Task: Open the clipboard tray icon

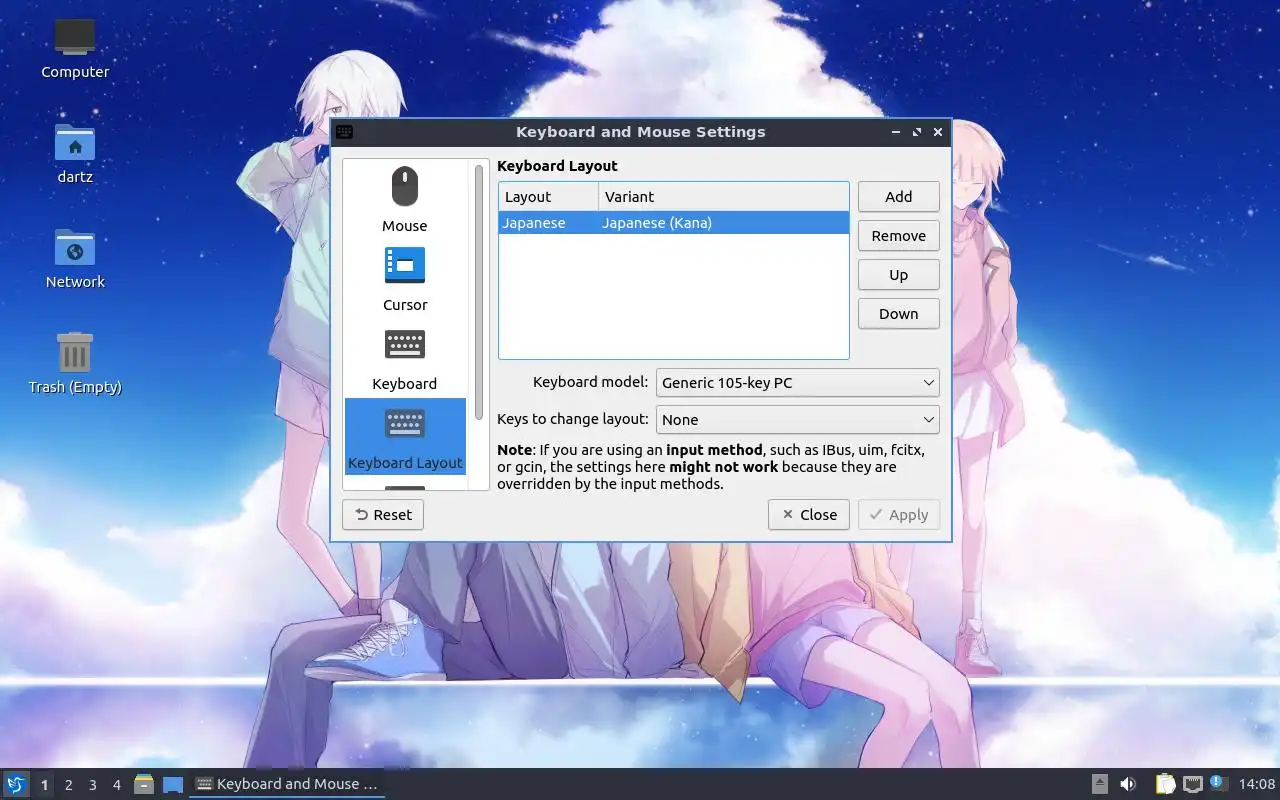Action: coord(1165,784)
